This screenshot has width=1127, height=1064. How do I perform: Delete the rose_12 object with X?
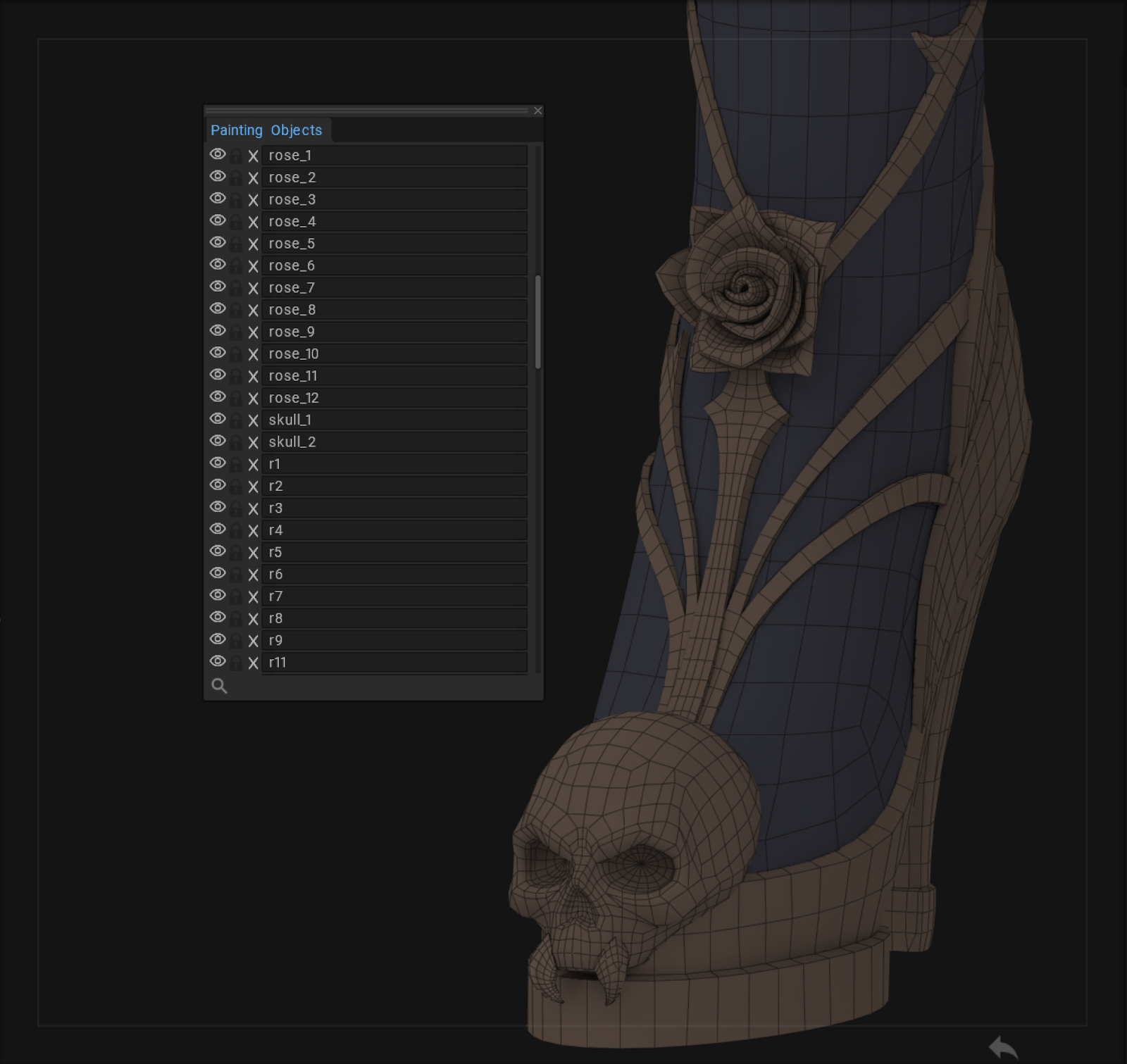(x=254, y=399)
